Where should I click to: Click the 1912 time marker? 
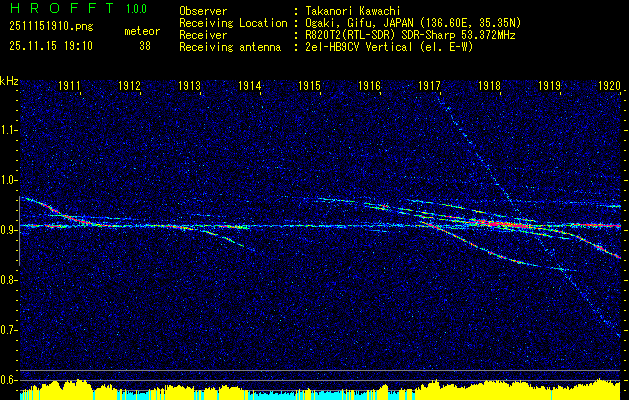coord(129,86)
